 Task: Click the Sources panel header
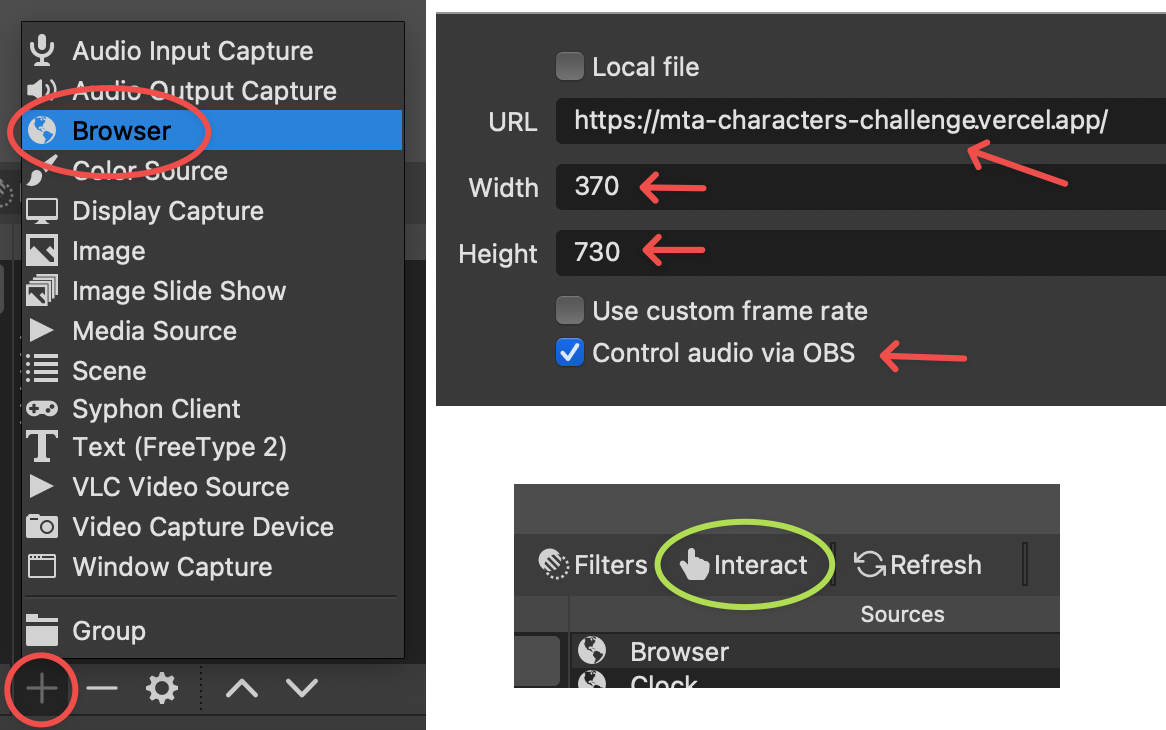pos(902,614)
